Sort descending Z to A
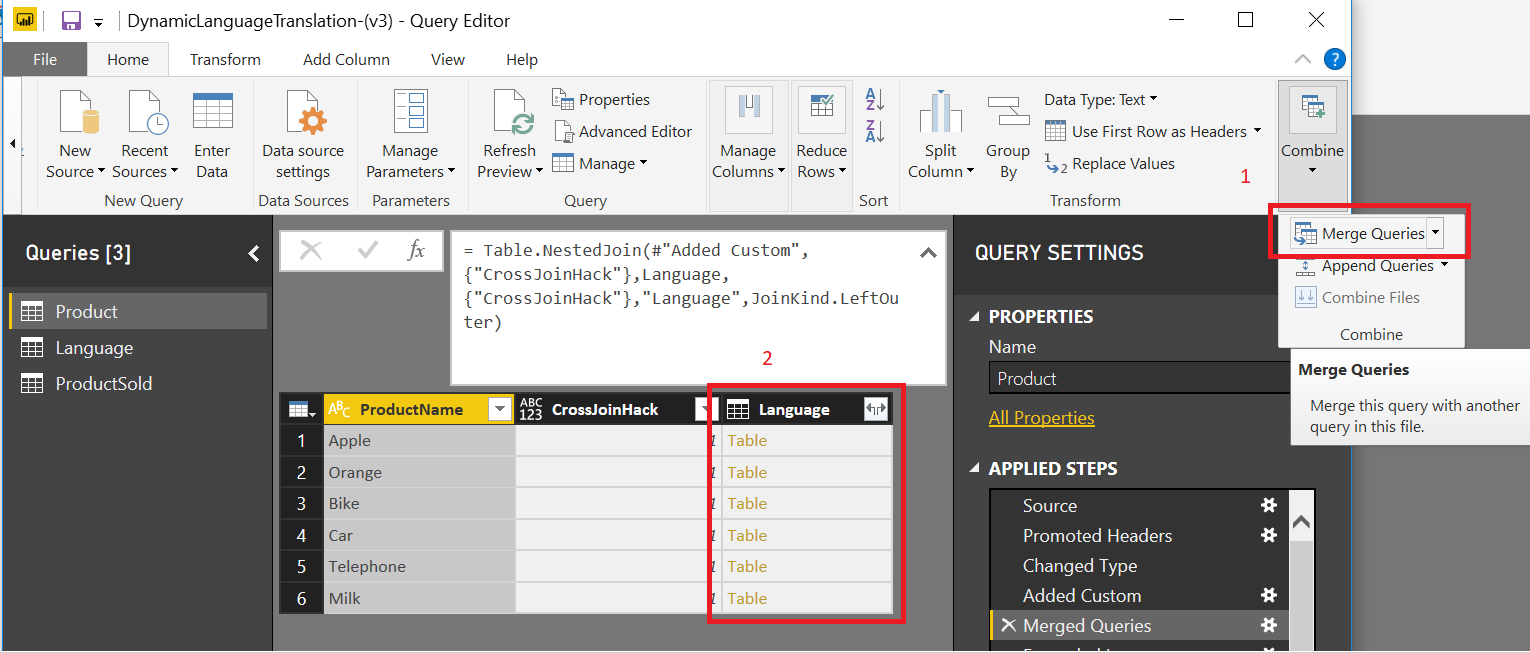 click(875, 131)
